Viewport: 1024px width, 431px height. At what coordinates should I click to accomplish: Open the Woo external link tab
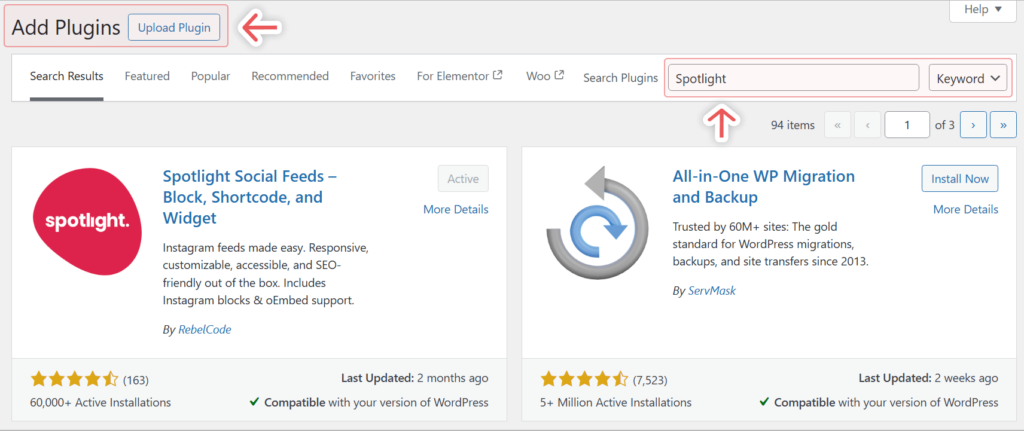pyautogui.click(x=545, y=76)
